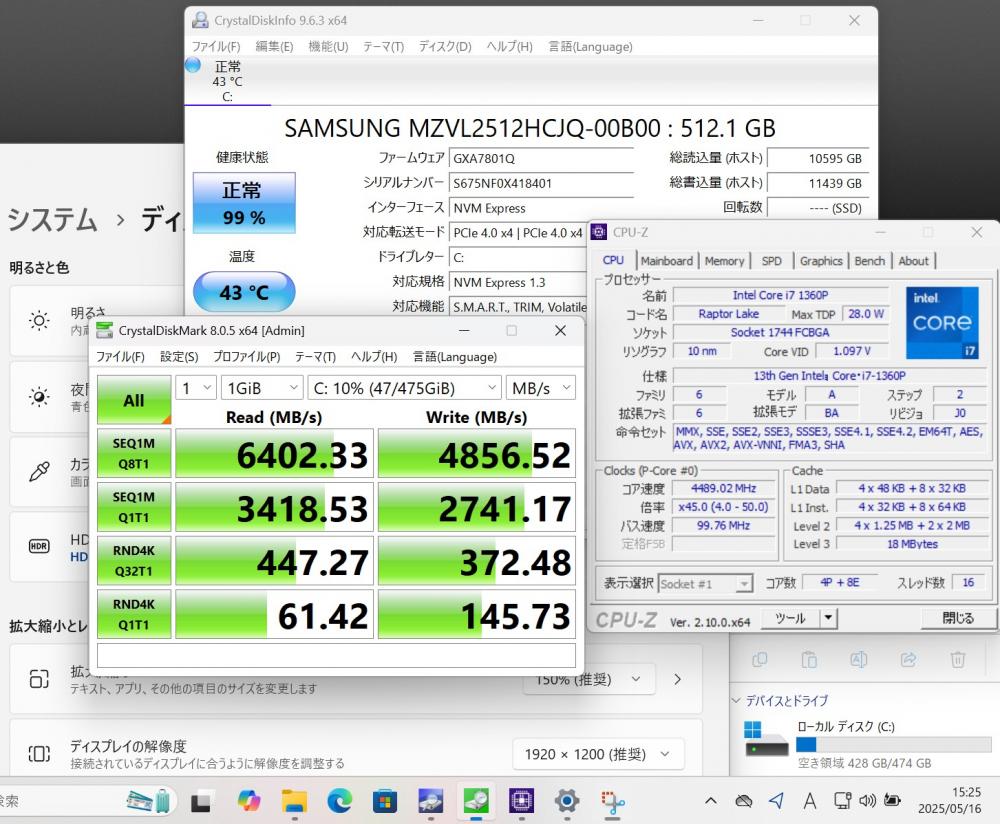The image size is (1000, 824).
Task: Open the volume speaker tray icon
Action: coord(867,801)
